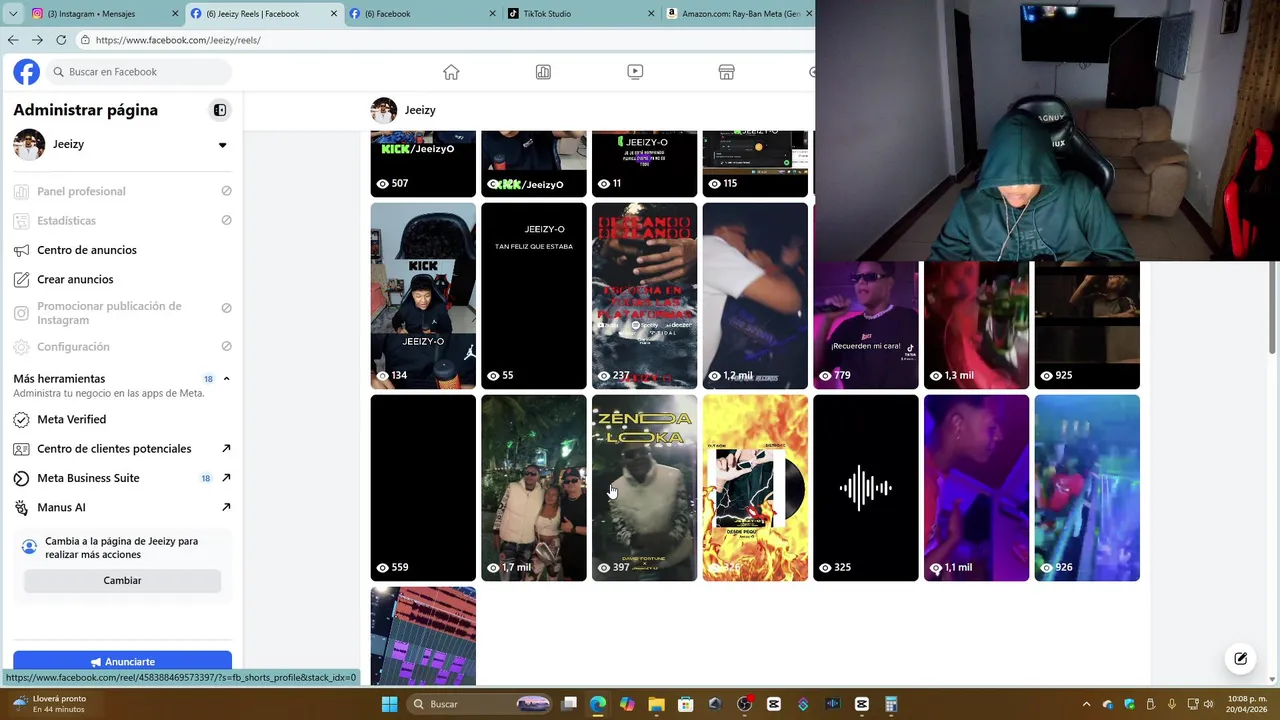Open Copilot from the taskbar
1280x720 pixels.
coord(627,704)
